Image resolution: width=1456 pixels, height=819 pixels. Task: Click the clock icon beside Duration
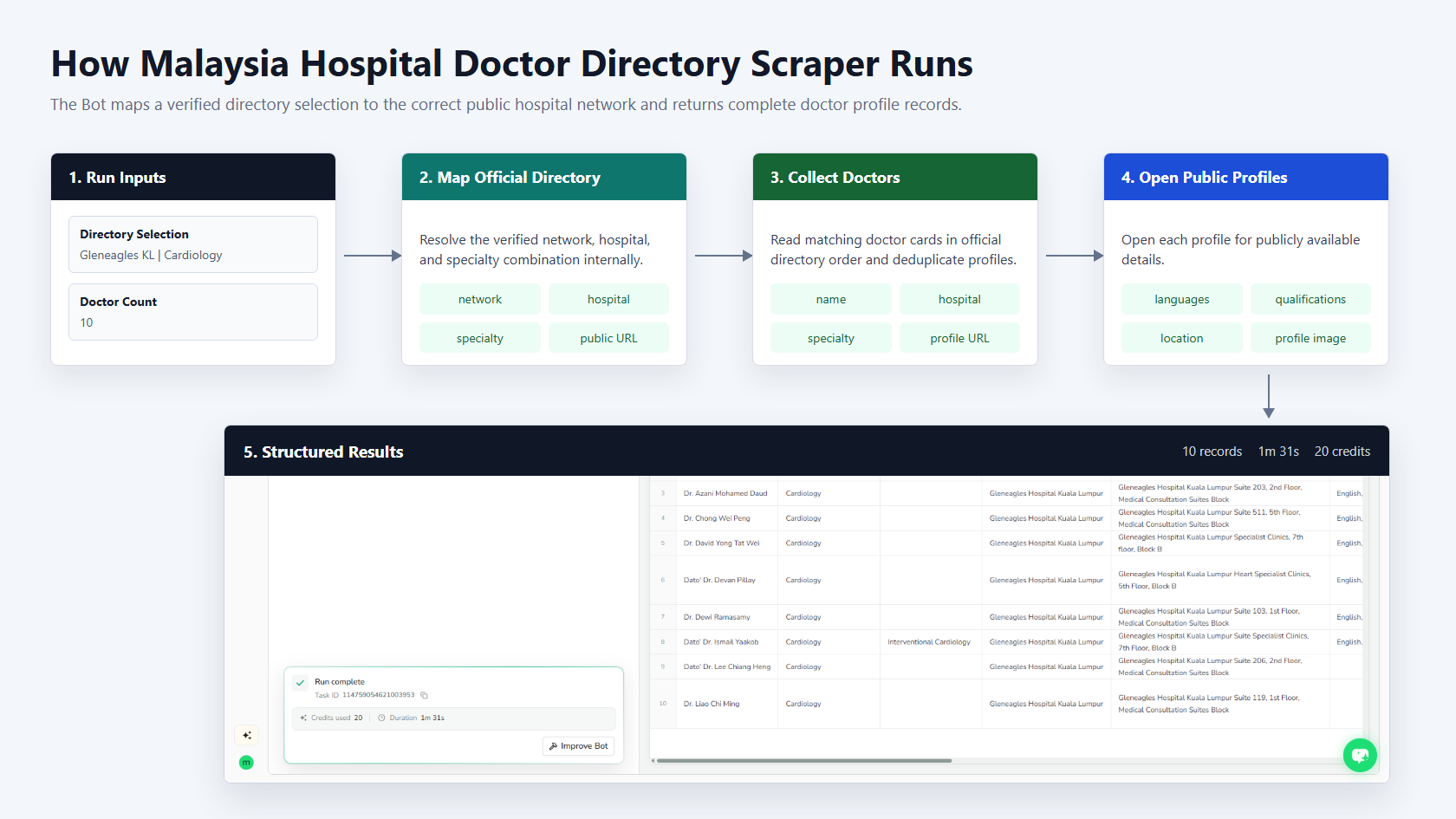tap(381, 718)
